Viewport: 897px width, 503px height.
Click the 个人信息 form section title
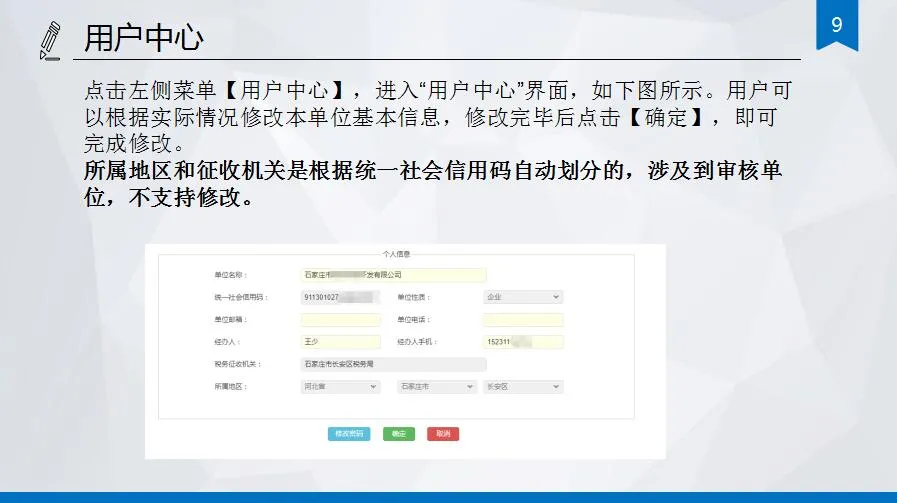[396, 254]
